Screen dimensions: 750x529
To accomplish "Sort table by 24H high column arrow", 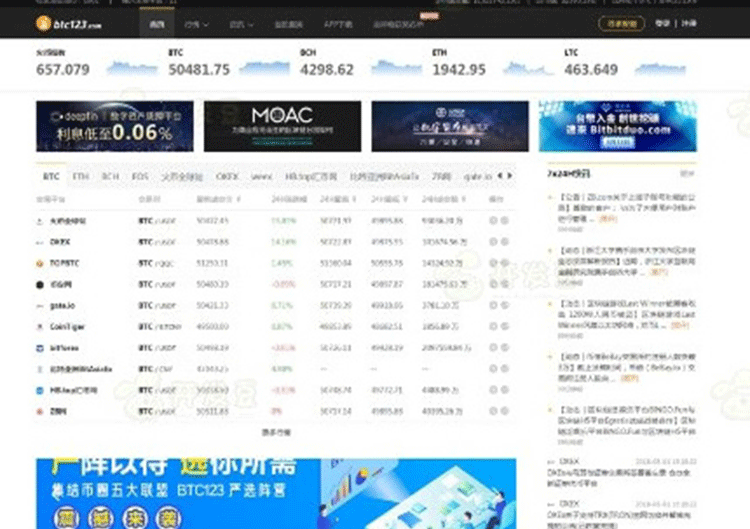I will 354,199.
